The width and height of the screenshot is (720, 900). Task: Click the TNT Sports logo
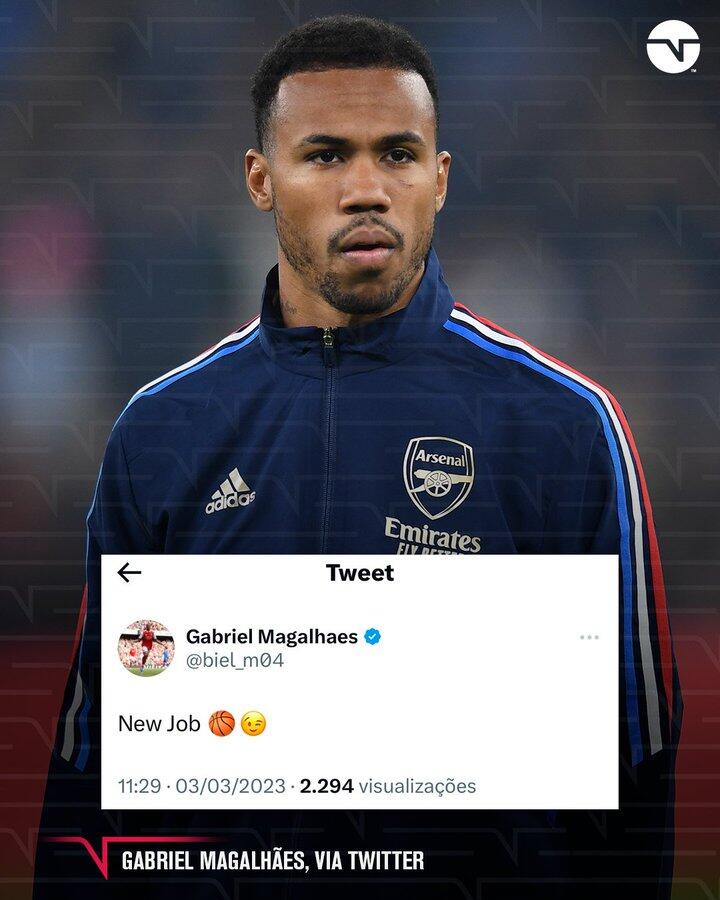tap(673, 46)
